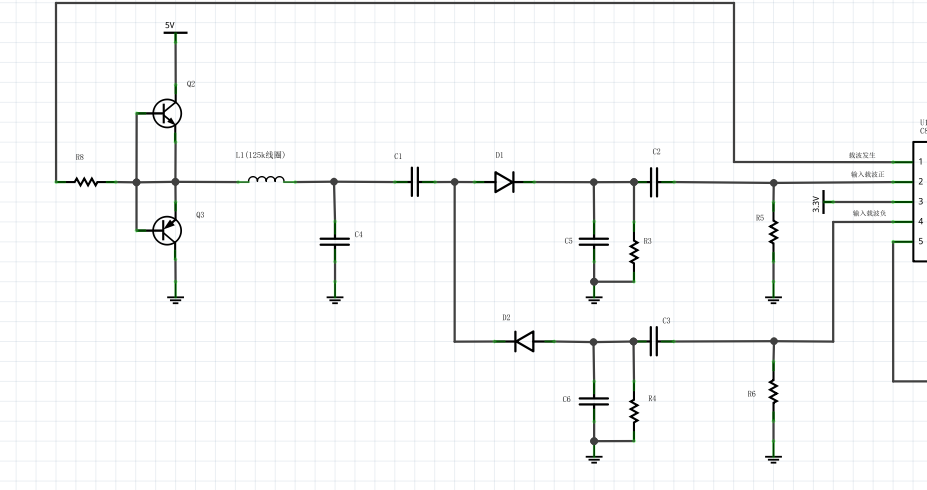Select PNP transistor Q3 symbol
The width and height of the screenshot is (927, 490).
click(x=167, y=231)
